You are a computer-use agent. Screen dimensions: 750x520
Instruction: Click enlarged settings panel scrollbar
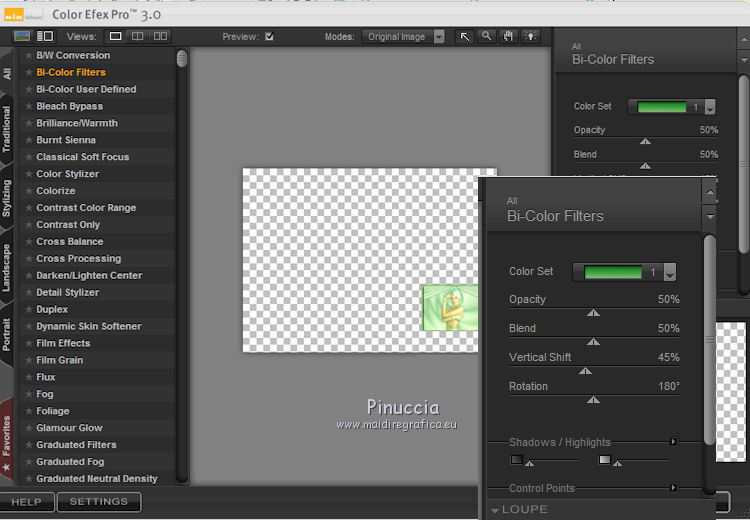710,340
